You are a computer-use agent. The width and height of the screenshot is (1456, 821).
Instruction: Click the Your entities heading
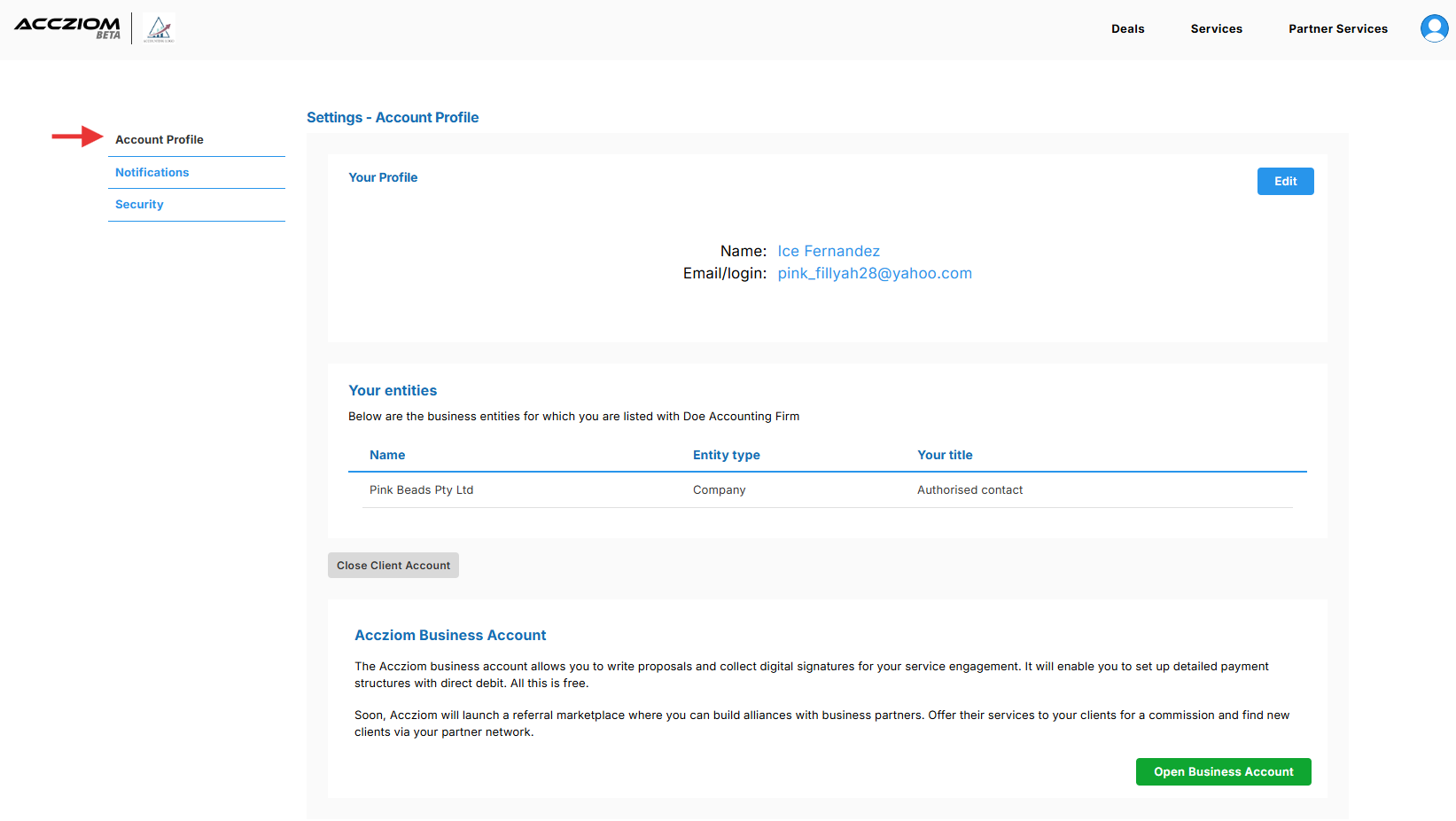[393, 390]
